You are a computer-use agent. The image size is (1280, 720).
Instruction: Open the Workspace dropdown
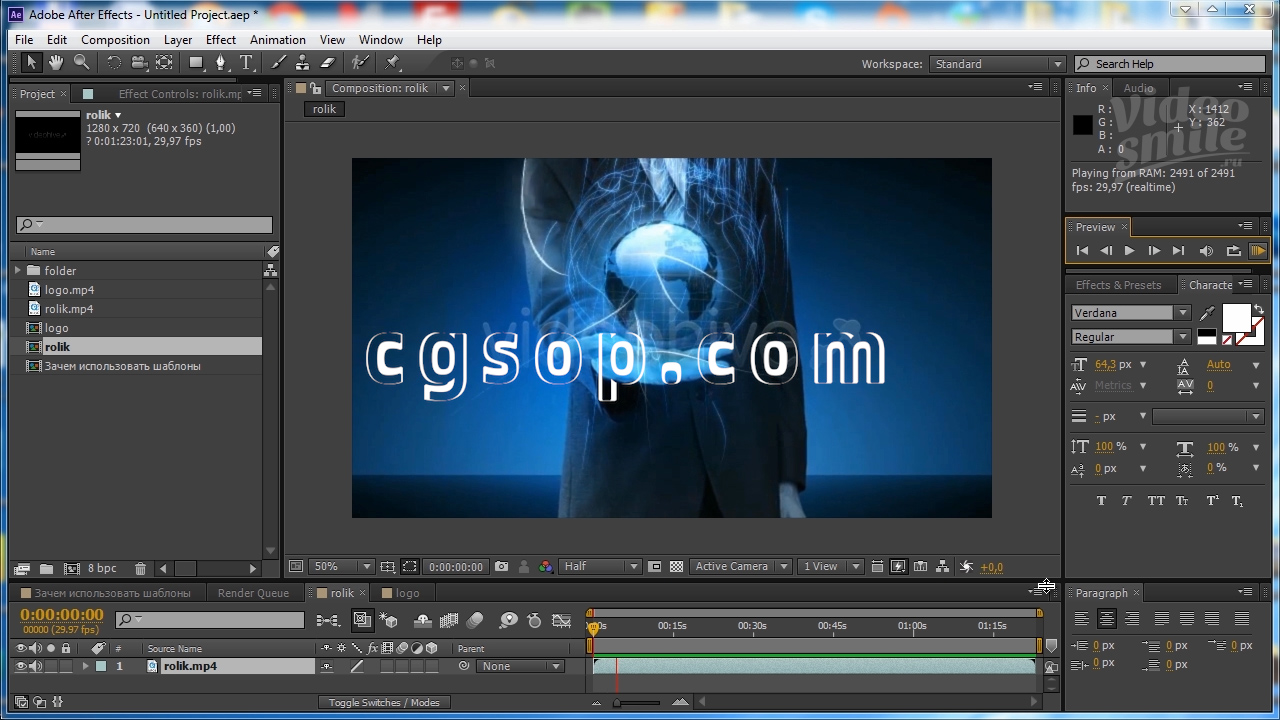coord(997,64)
